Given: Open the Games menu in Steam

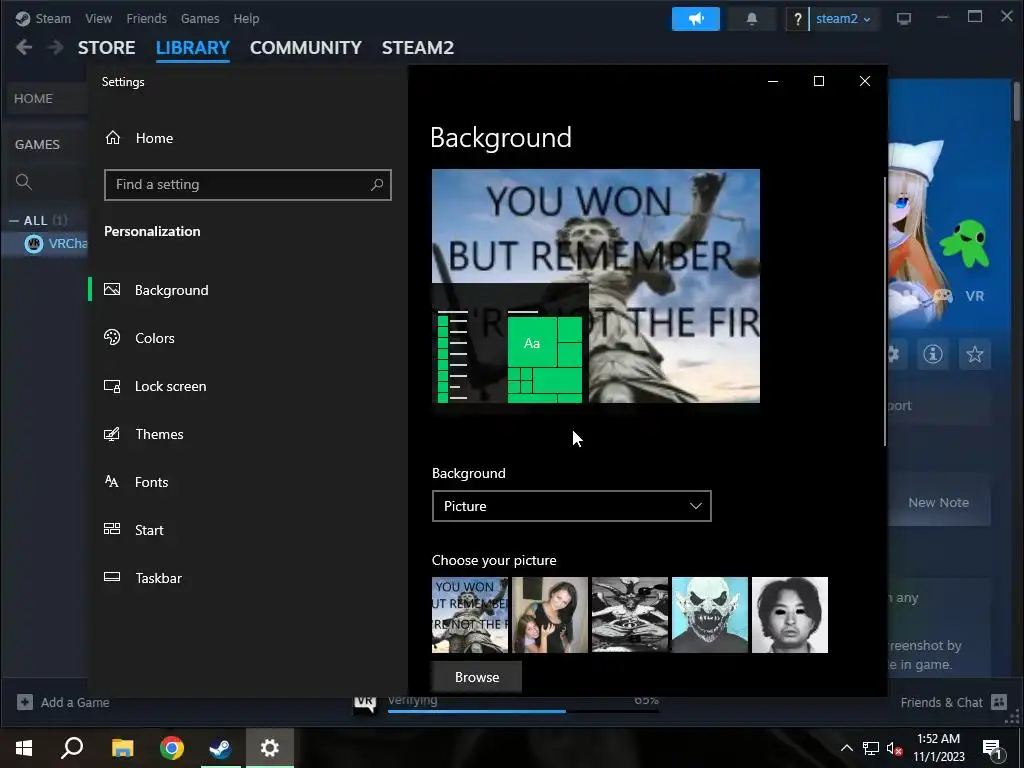Looking at the screenshot, I should click(200, 18).
